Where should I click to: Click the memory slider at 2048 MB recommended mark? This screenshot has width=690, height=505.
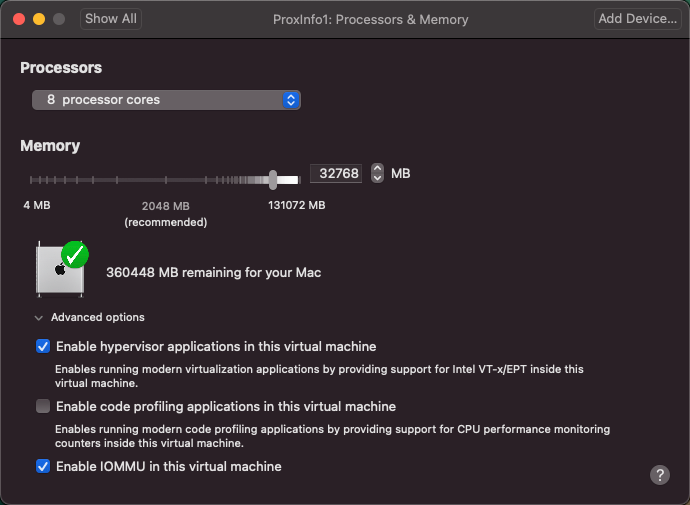pos(166,180)
